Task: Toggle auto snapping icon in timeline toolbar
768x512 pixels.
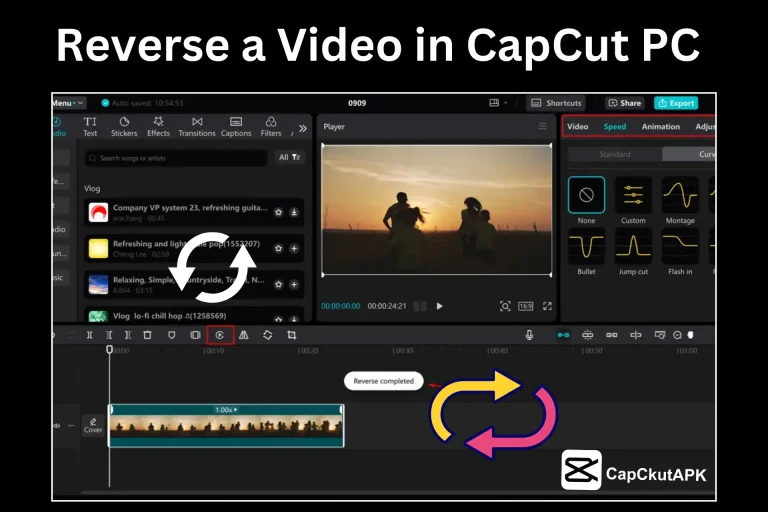Action: coord(587,335)
